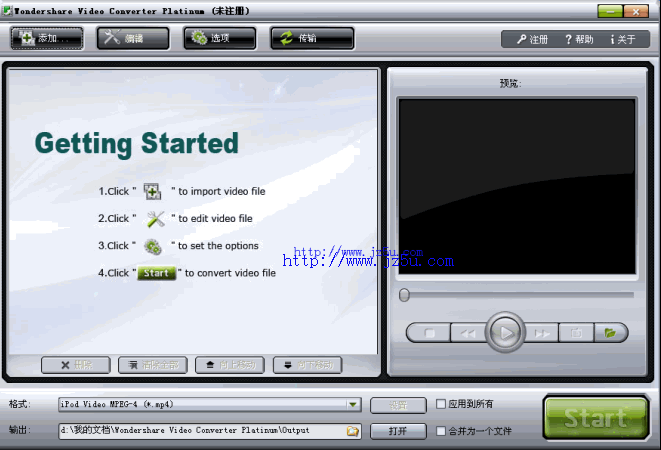Click the stop playback button
661x450 pixels.
pyautogui.click(x=429, y=333)
